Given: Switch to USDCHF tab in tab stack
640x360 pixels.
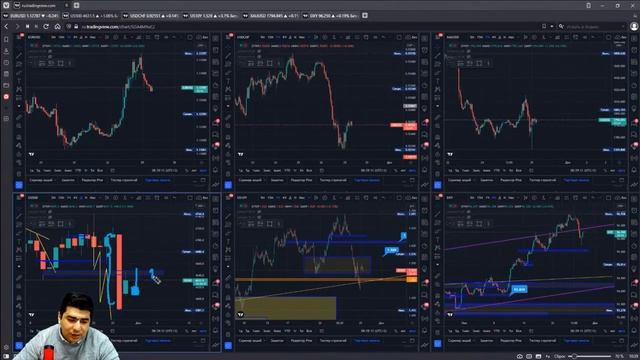Looking at the screenshot, I should (150, 16).
